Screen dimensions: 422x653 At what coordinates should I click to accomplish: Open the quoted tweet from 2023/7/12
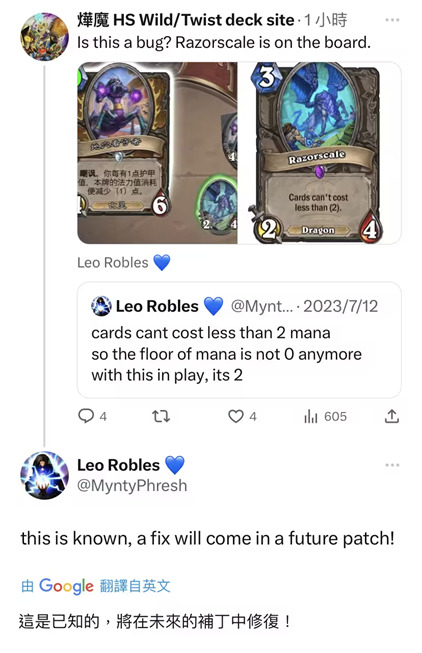(239, 340)
